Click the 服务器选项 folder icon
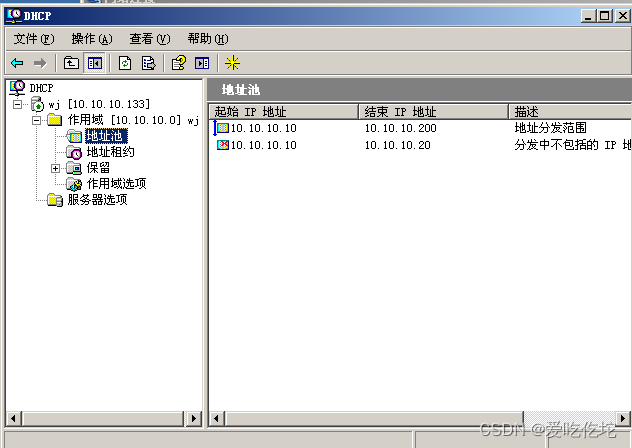This screenshot has height=448, width=632. point(55,200)
